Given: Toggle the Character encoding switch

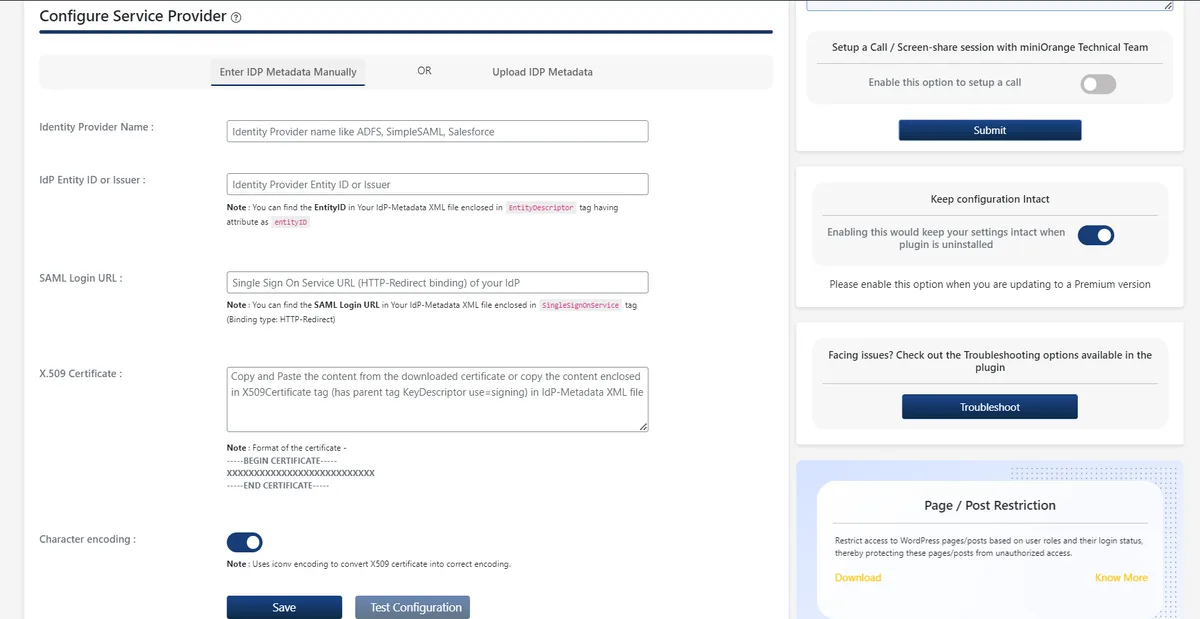Looking at the screenshot, I should 245,542.
